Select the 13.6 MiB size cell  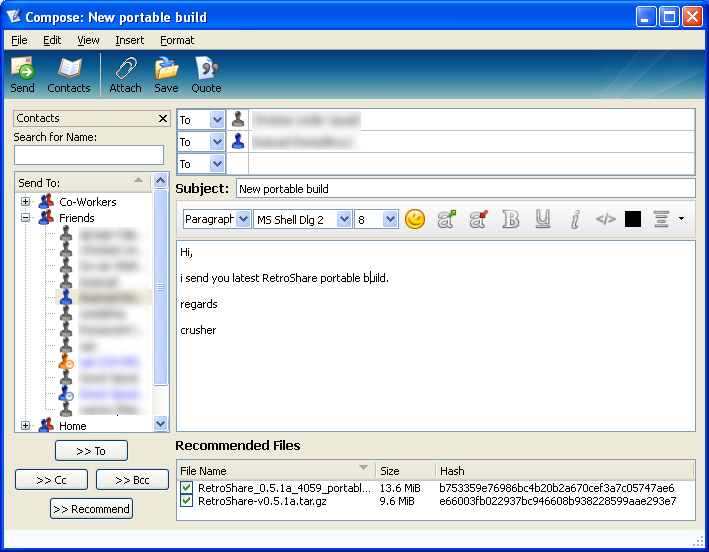click(400, 488)
